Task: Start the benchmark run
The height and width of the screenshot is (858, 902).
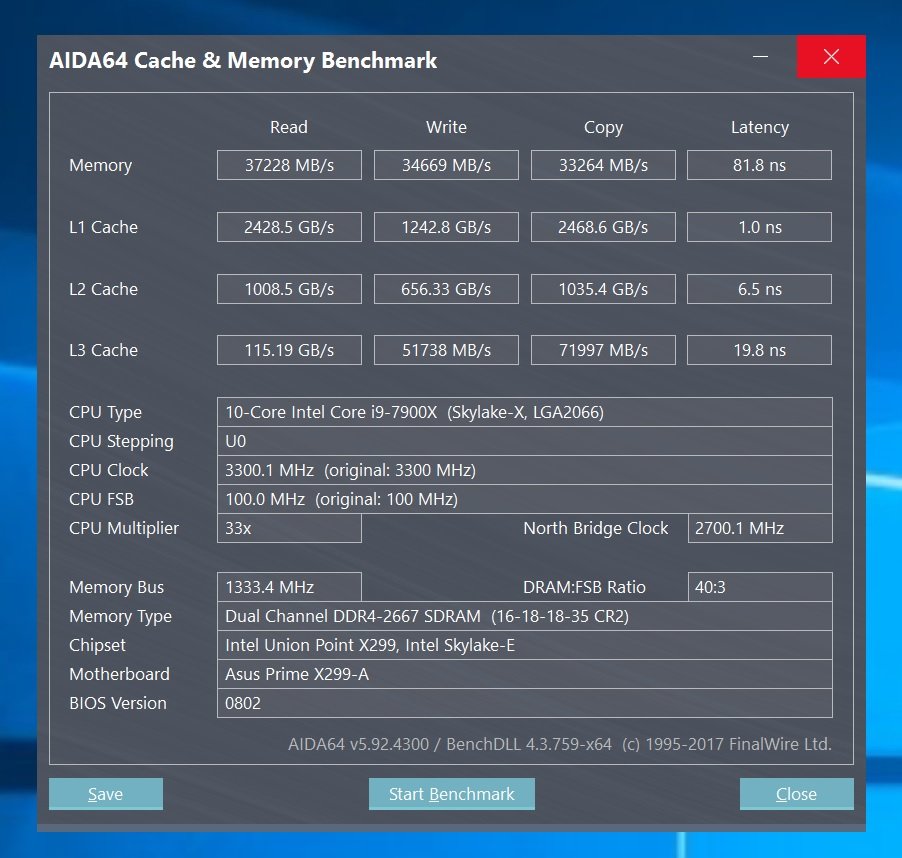Action: click(x=452, y=794)
